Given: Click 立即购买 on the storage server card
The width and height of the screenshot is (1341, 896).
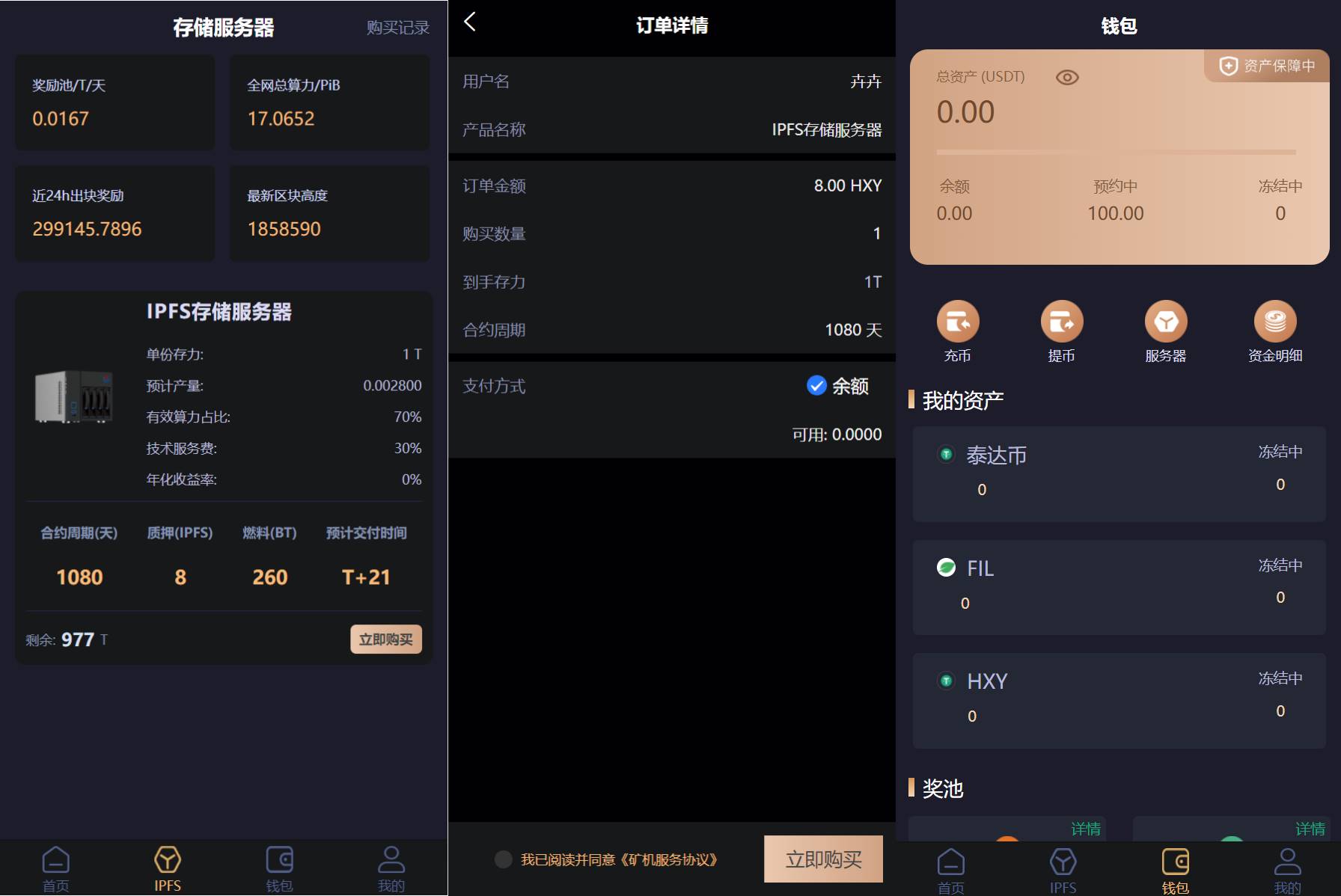Looking at the screenshot, I should click(x=386, y=639).
